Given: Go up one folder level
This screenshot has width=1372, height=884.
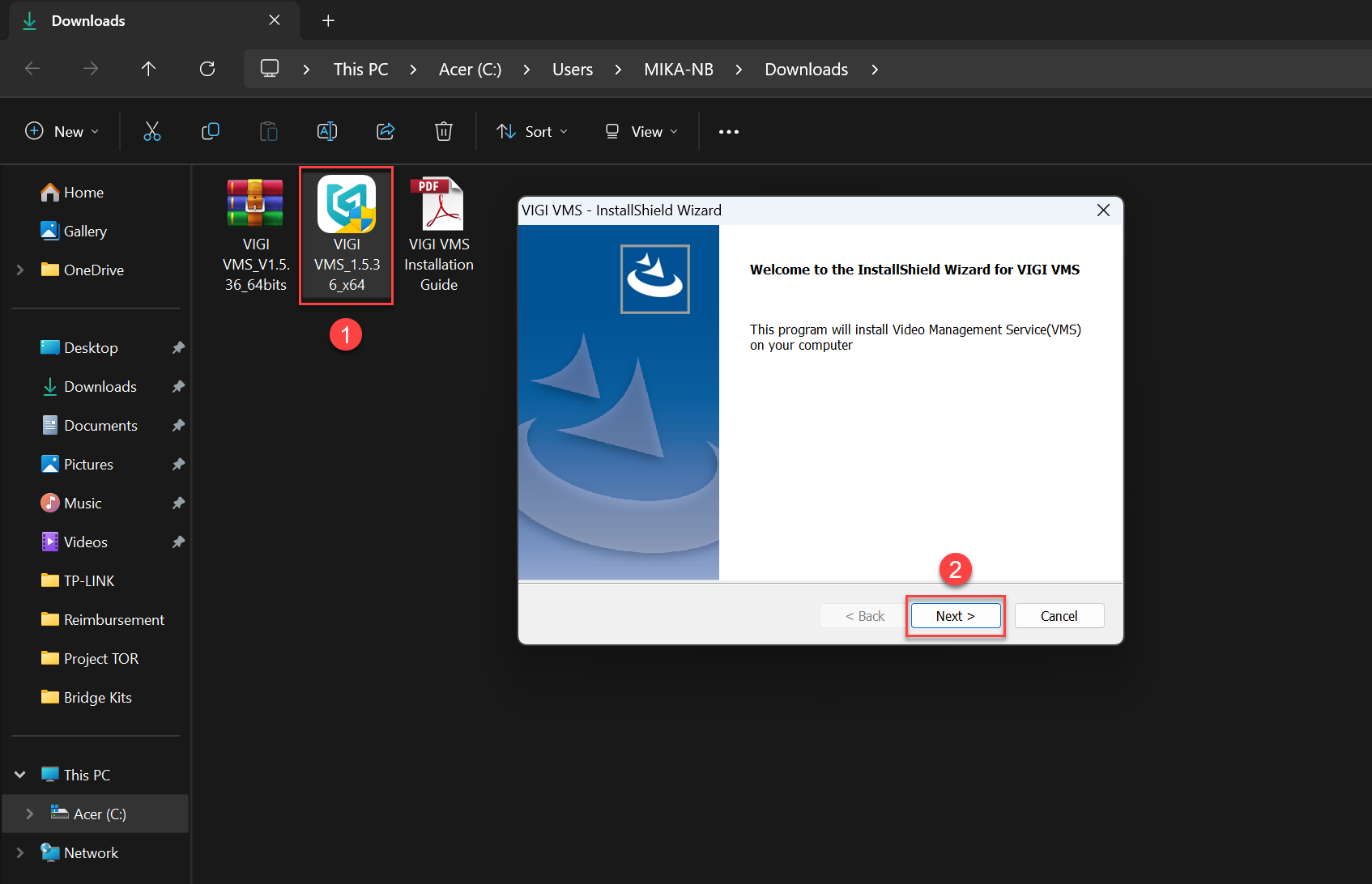Looking at the screenshot, I should 148,69.
